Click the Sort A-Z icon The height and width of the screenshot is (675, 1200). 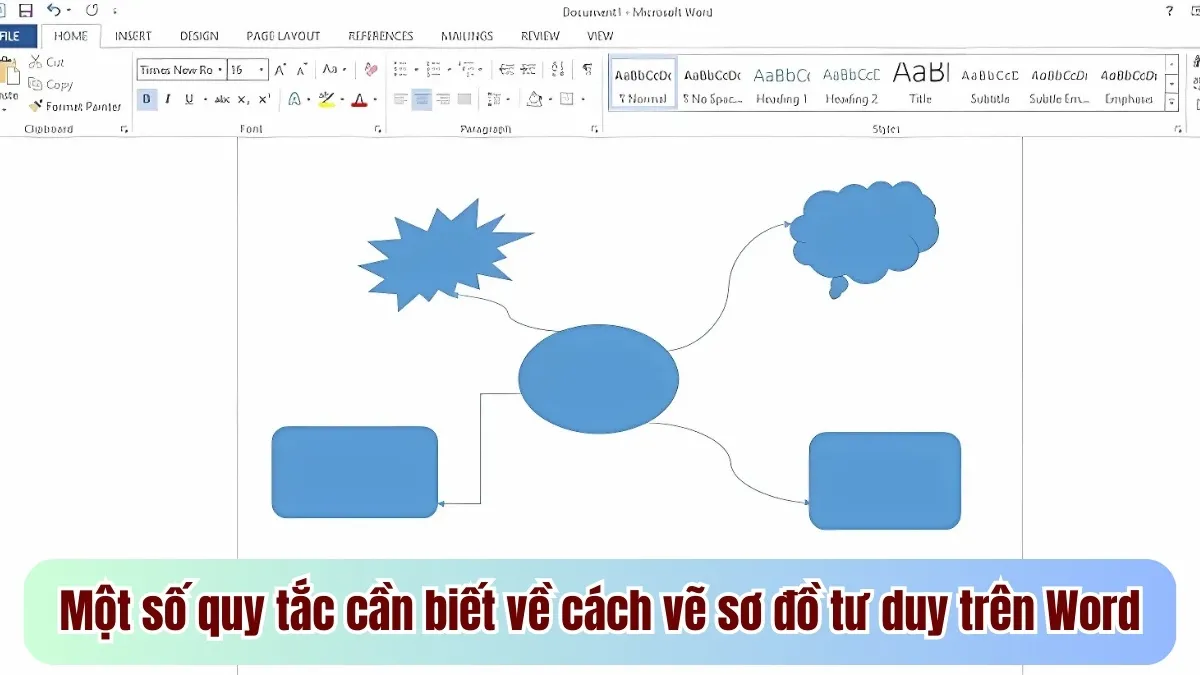[558, 70]
